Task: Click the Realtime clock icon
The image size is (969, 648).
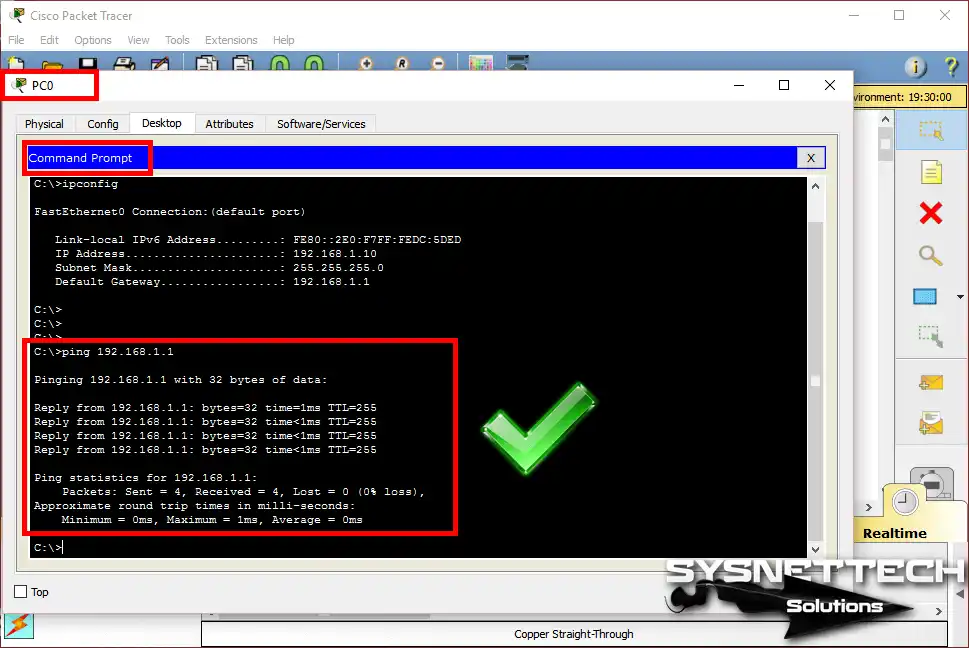Action: (904, 502)
